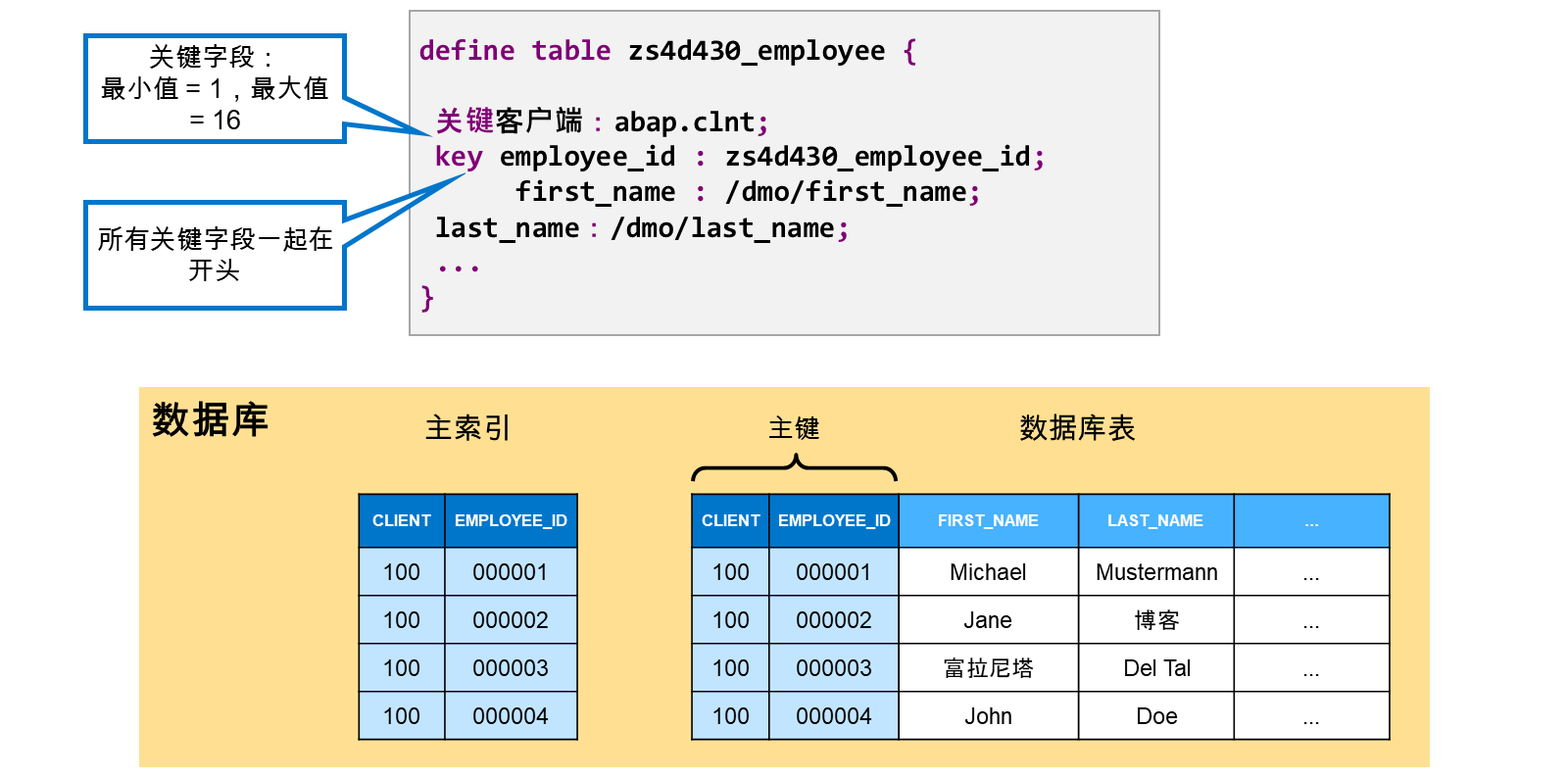This screenshot has width=1568, height=777.
Task: Select the FIRST_NAME column header
Action: pyautogui.click(x=988, y=520)
